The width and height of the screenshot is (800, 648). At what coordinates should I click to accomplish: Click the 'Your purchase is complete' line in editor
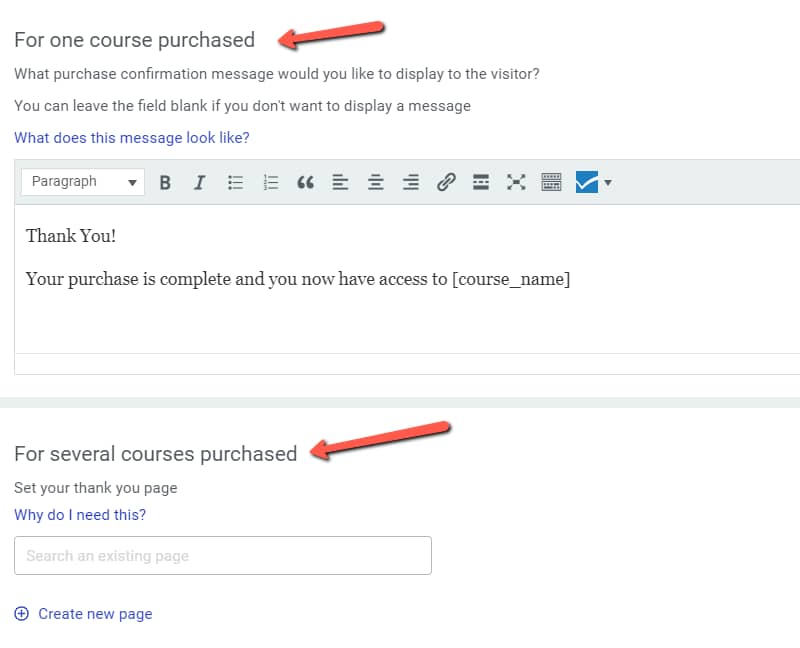298,279
